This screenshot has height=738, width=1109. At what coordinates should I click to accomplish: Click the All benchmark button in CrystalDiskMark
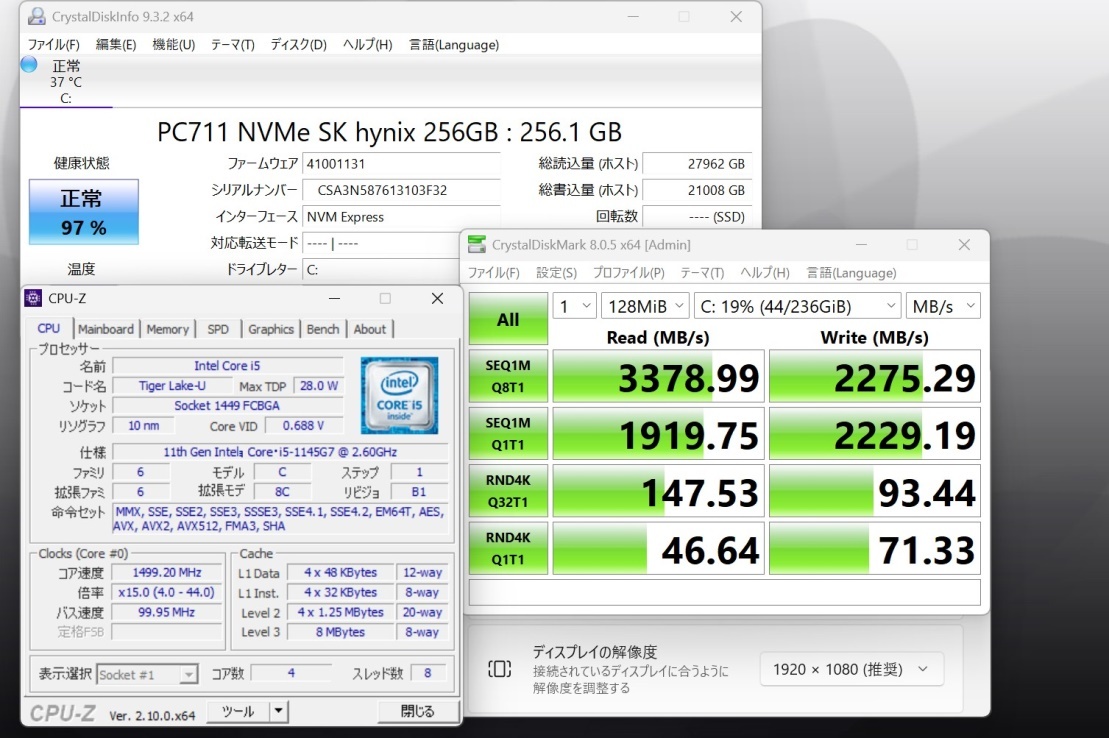tap(508, 318)
